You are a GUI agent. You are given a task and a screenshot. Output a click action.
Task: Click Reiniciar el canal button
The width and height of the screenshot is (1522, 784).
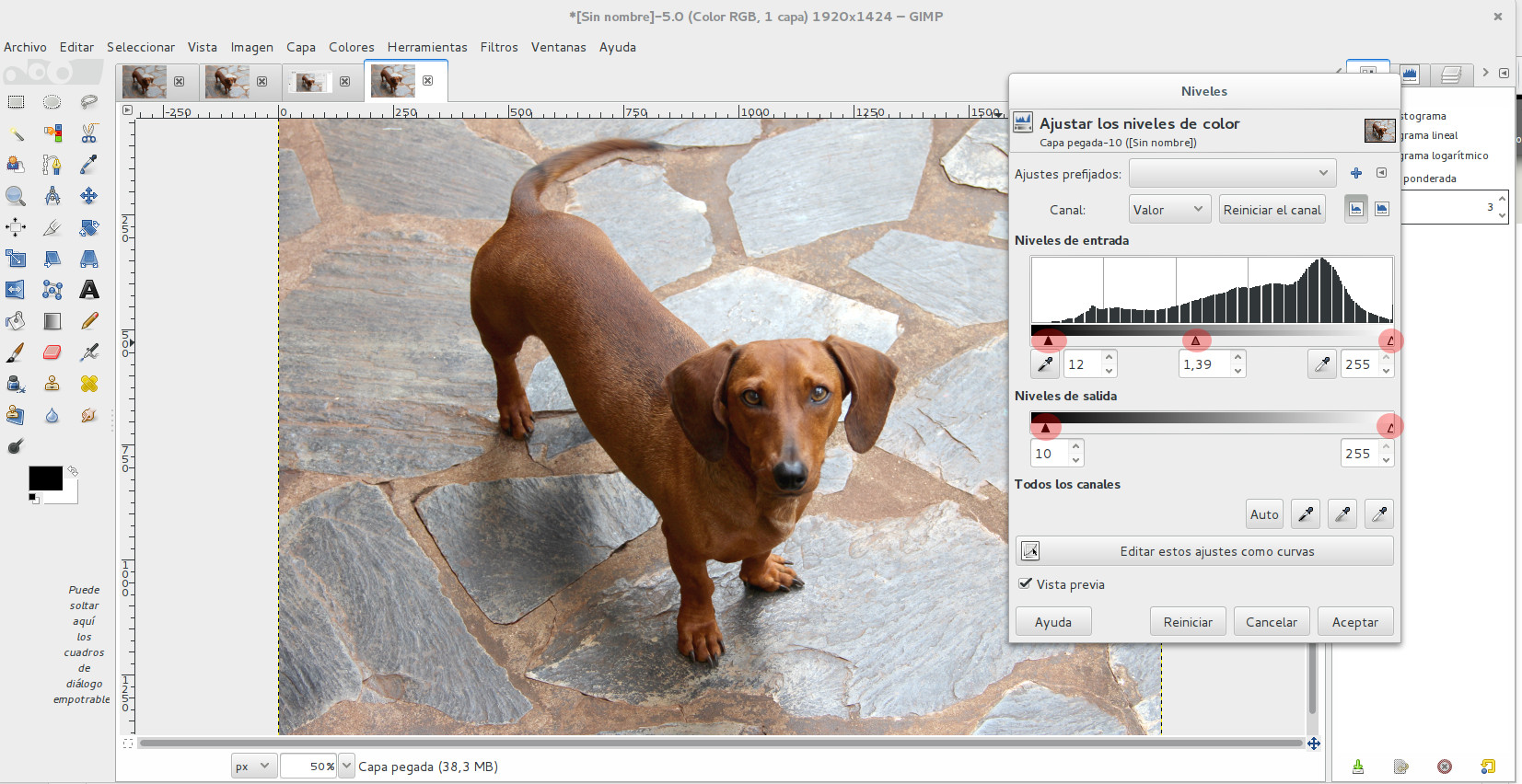(x=1272, y=209)
